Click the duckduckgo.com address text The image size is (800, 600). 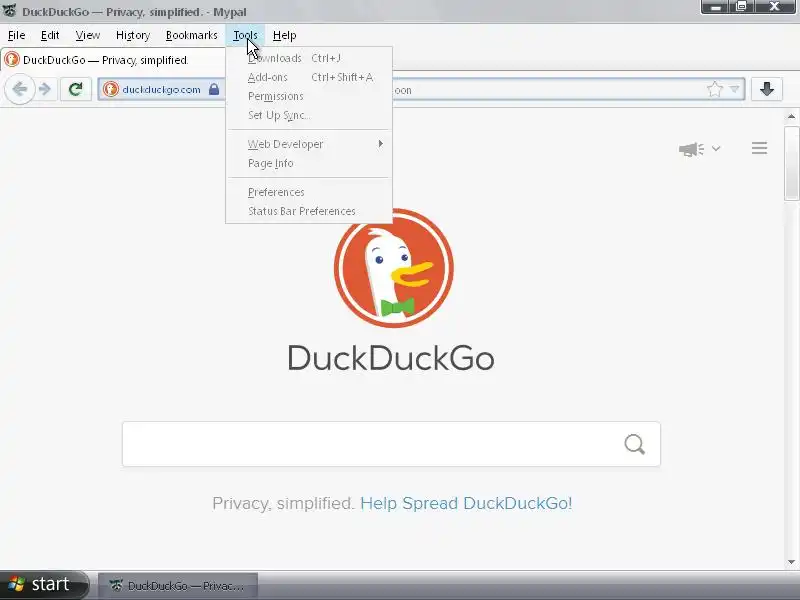161,89
